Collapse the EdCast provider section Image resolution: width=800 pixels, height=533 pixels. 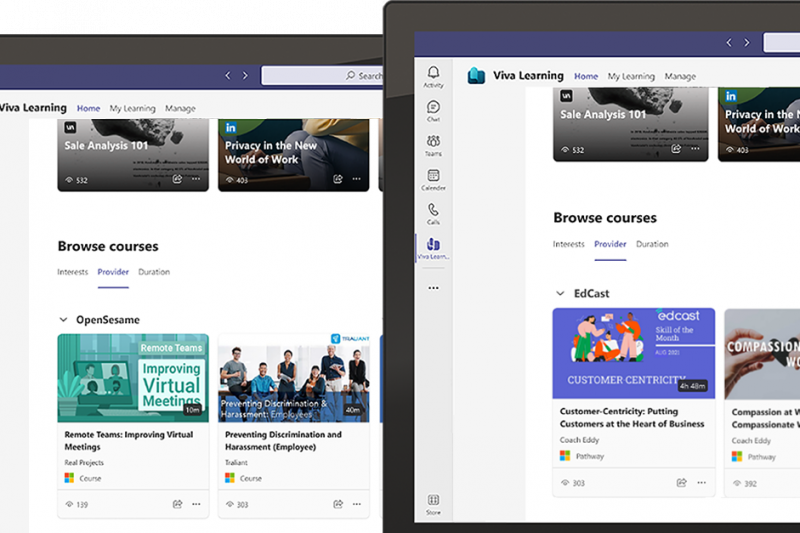(x=560, y=293)
